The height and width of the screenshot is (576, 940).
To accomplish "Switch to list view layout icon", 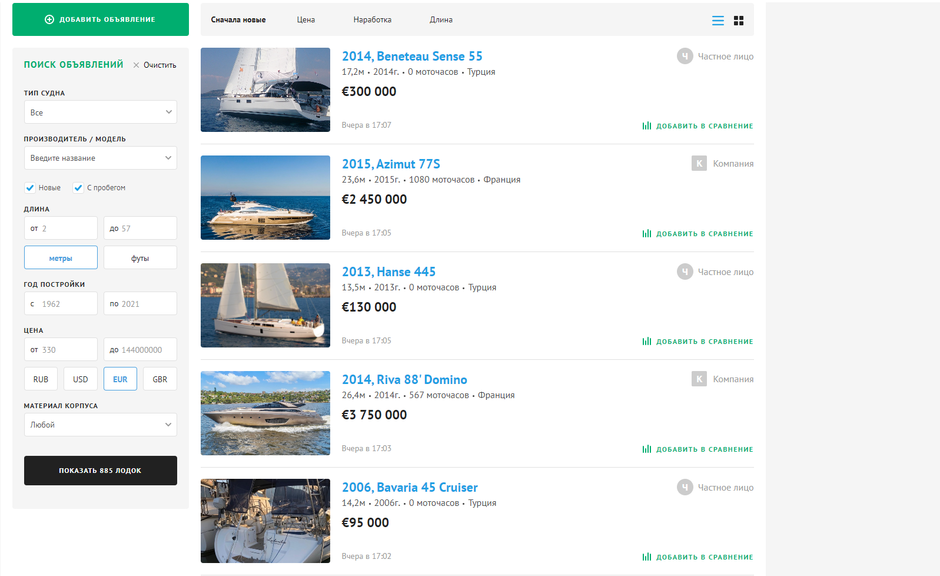I will 718,20.
